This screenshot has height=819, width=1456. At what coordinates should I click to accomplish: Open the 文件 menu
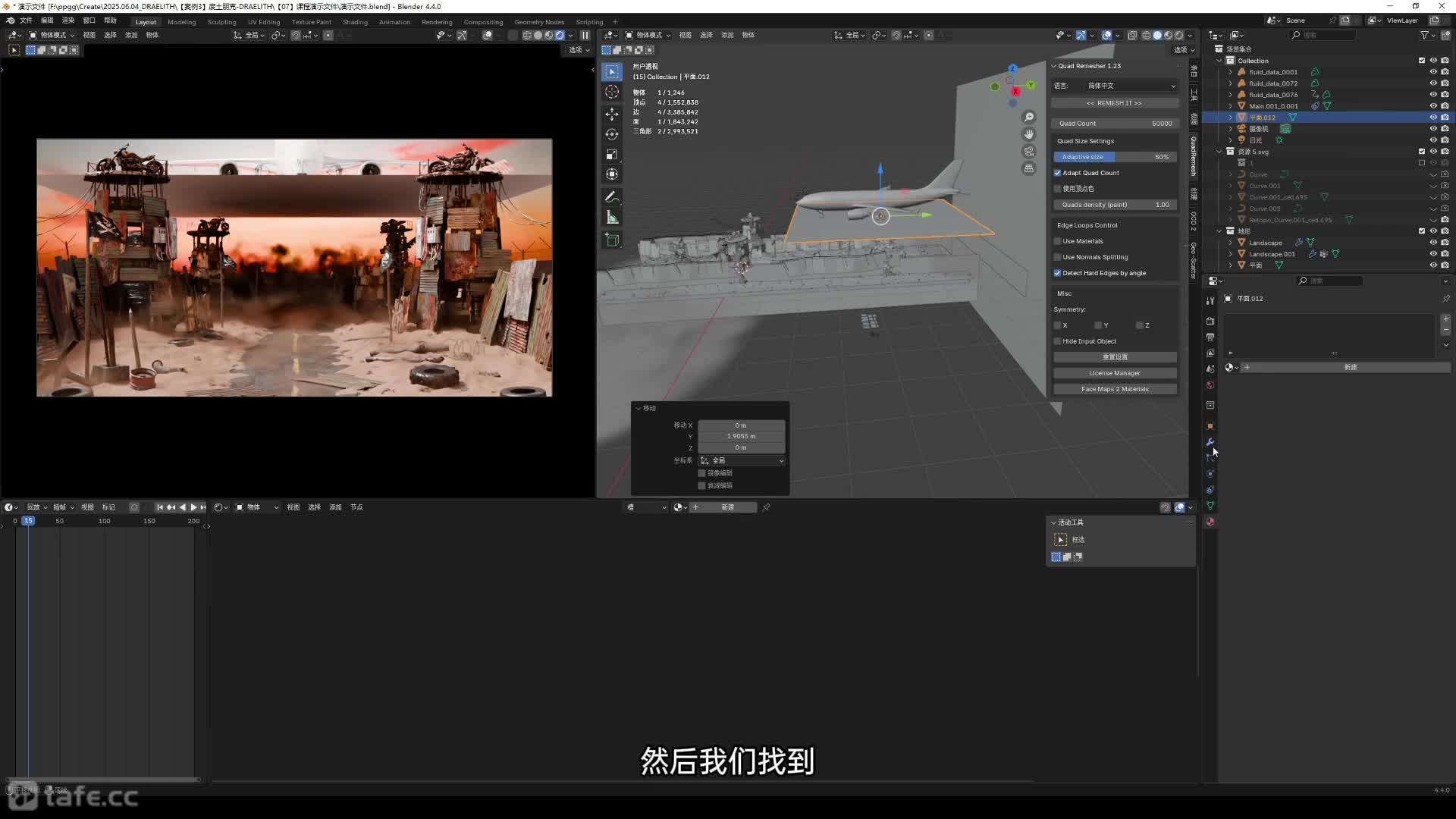(x=26, y=20)
